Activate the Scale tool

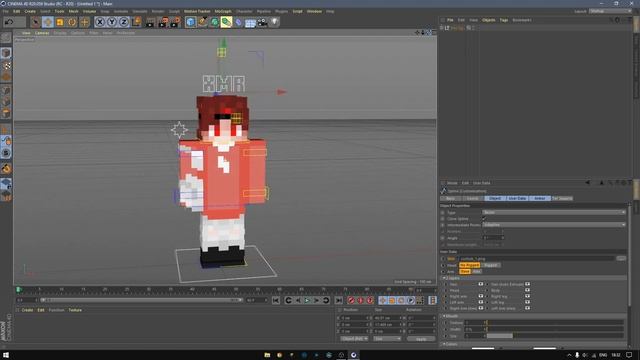[60, 22]
